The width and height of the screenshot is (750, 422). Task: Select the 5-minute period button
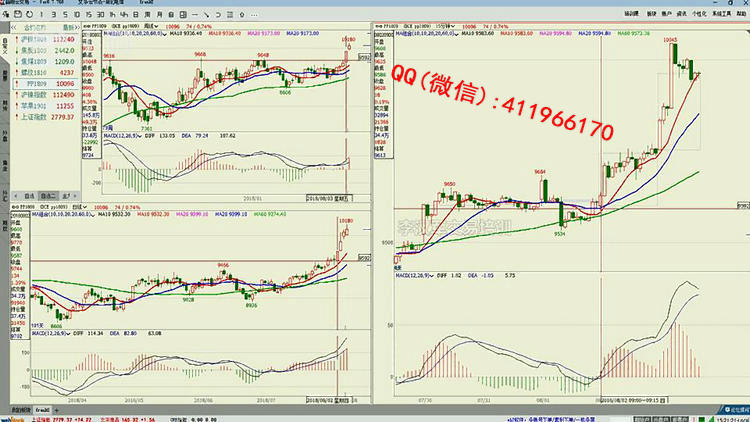65,14
